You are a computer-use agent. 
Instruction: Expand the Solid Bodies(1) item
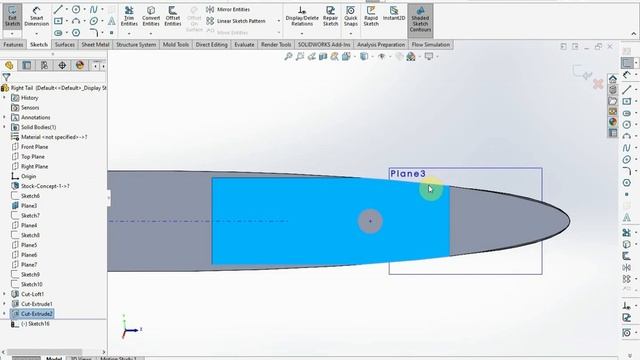(4, 127)
